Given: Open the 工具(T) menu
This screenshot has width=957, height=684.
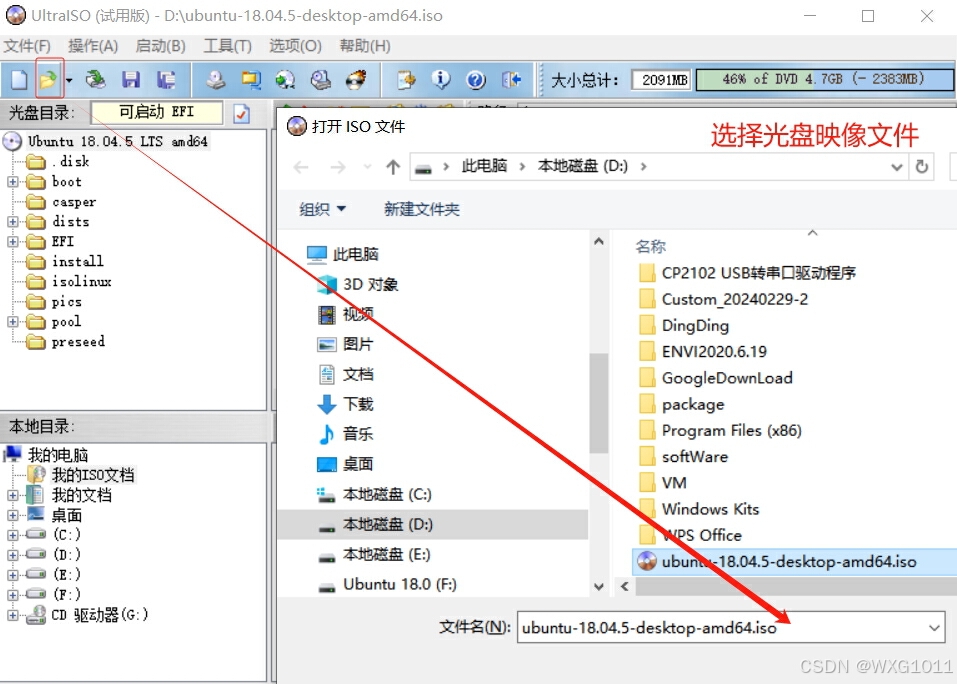Looking at the screenshot, I should click(x=228, y=46).
